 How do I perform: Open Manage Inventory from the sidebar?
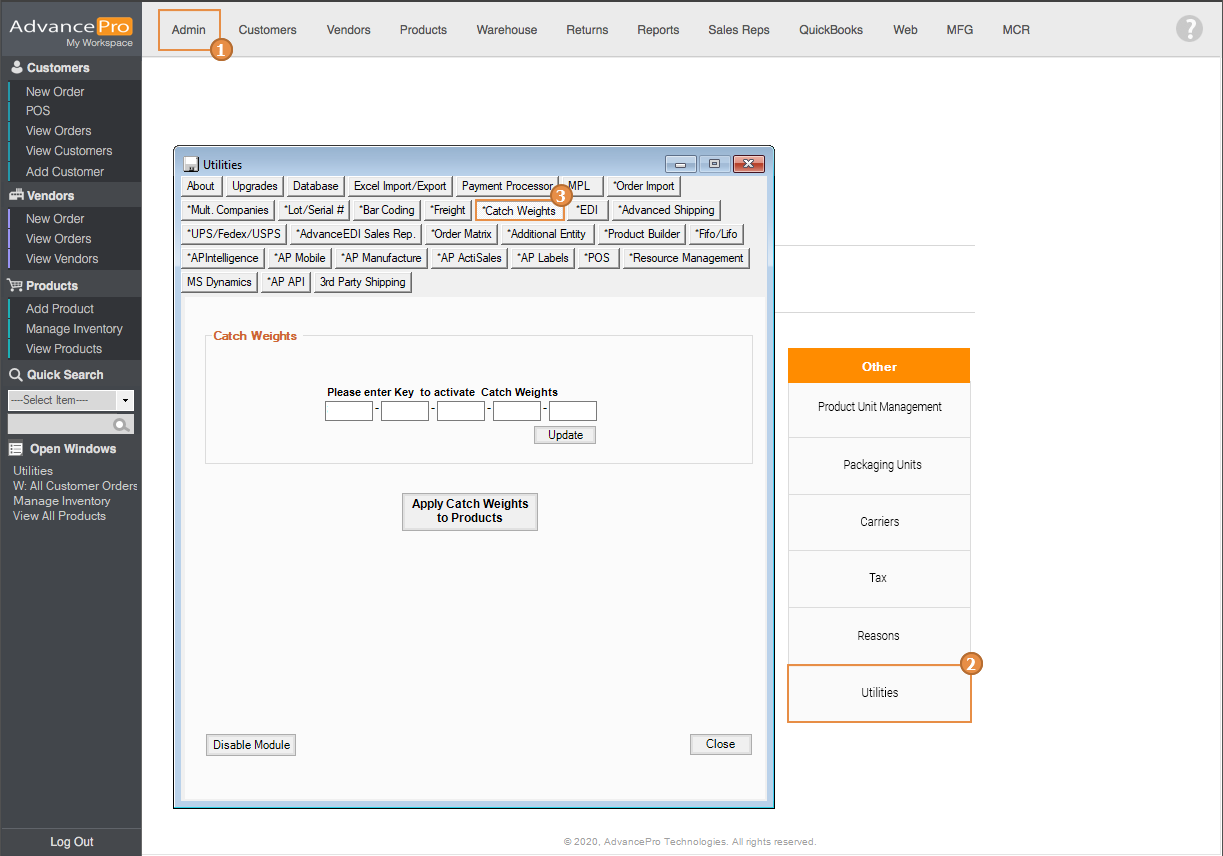pyautogui.click(x=74, y=329)
